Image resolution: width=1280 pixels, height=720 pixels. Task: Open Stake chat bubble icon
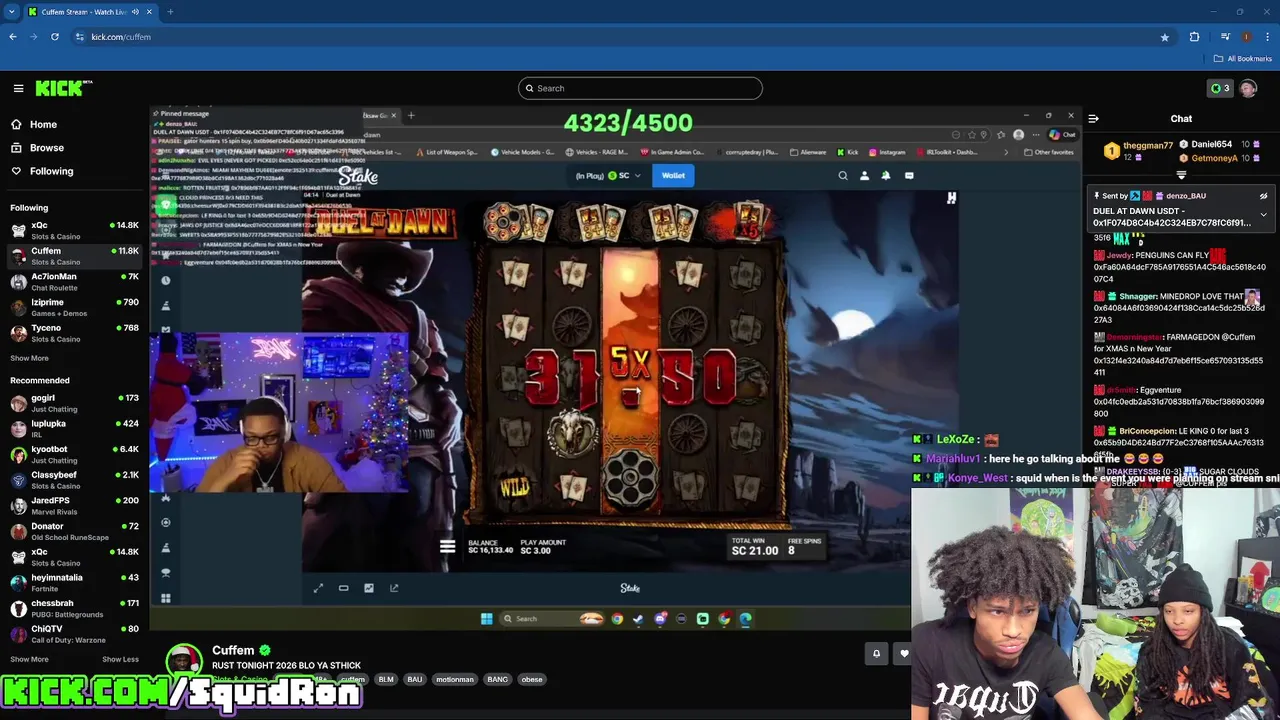click(909, 176)
